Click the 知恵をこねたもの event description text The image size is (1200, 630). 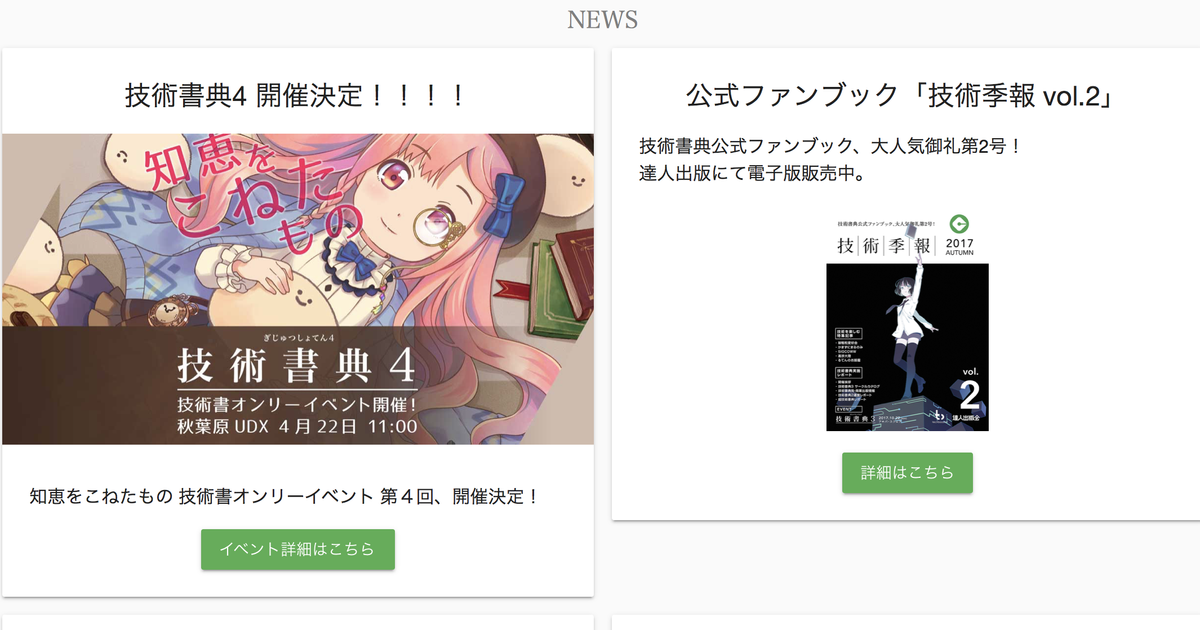[x=285, y=496]
